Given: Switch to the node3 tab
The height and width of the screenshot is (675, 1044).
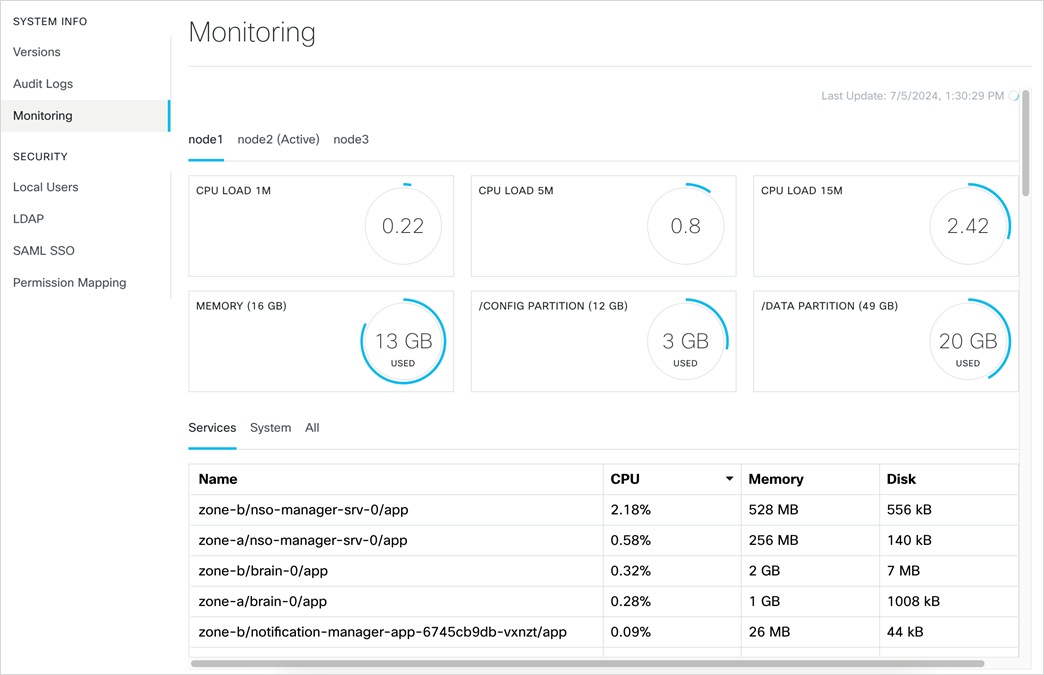Looking at the screenshot, I should (x=351, y=139).
